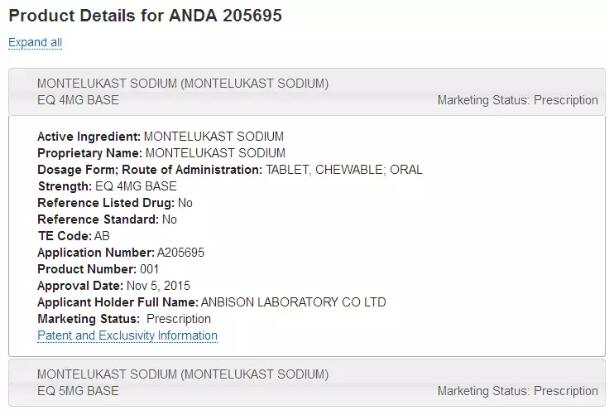Select the Reference Standard label

tap(98, 219)
